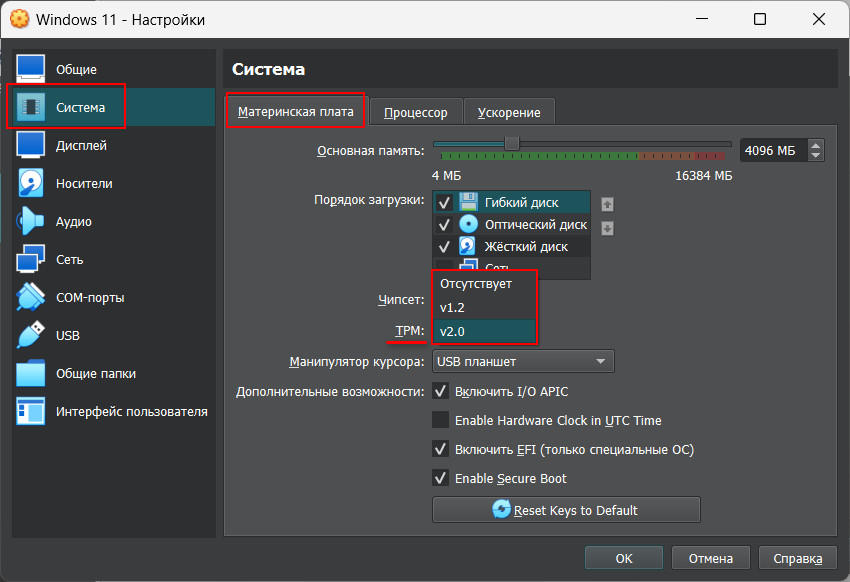The height and width of the screenshot is (582, 850).
Task: Select Дисплей label in settings sidebar
Action: coord(81,145)
